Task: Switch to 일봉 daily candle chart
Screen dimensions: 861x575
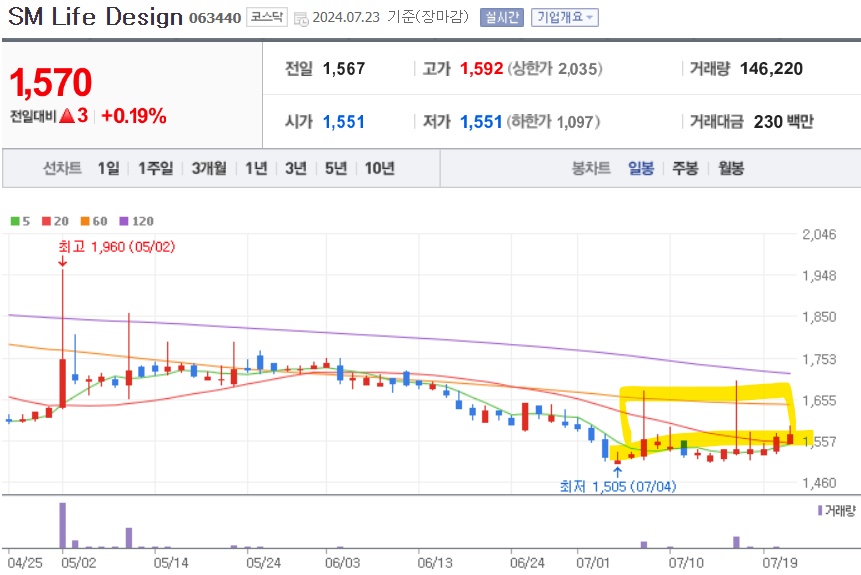Action: tap(641, 168)
